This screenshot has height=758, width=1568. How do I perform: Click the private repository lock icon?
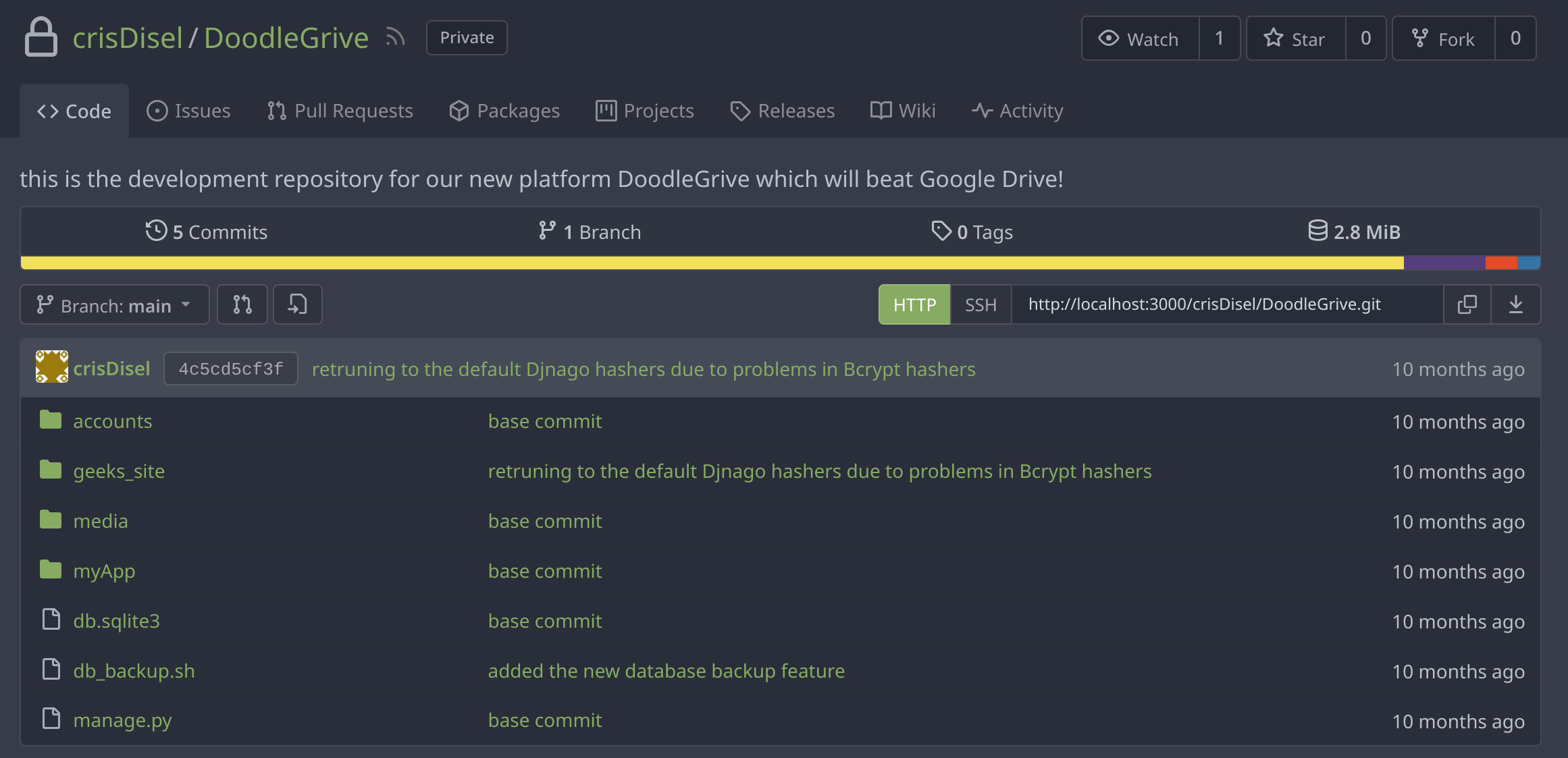point(41,36)
